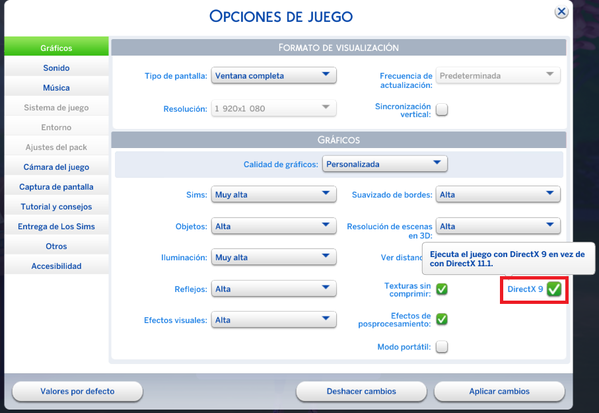Uncheck Texturas sin comprimir
The image size is (599, 413).
pos(442,289)
